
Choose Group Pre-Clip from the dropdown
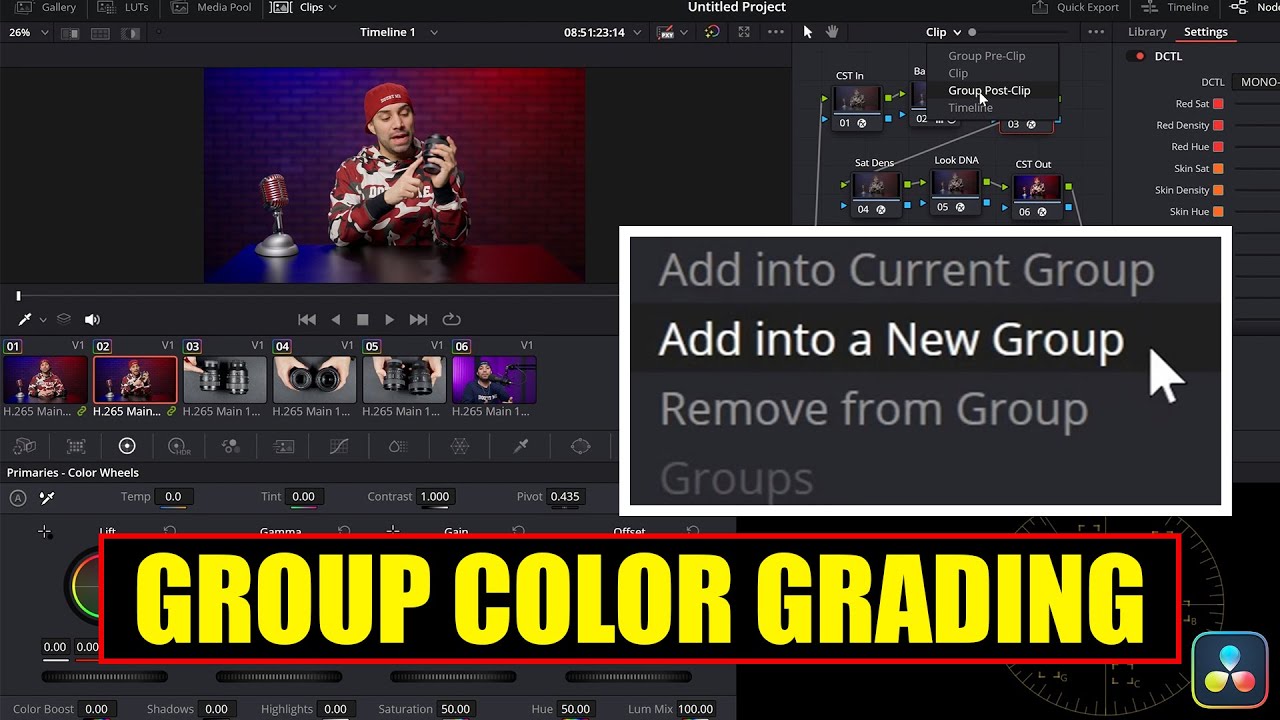coord(986,56)
